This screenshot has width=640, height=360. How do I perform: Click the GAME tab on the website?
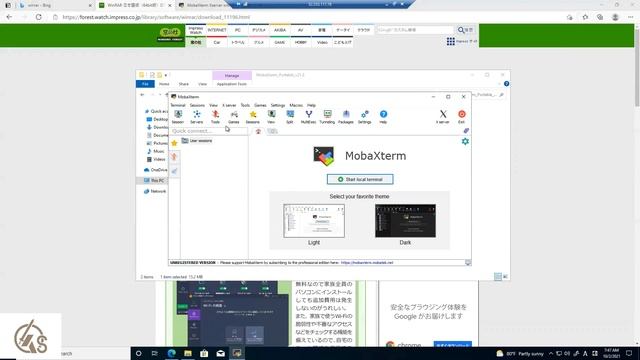(x=280, y=42)
